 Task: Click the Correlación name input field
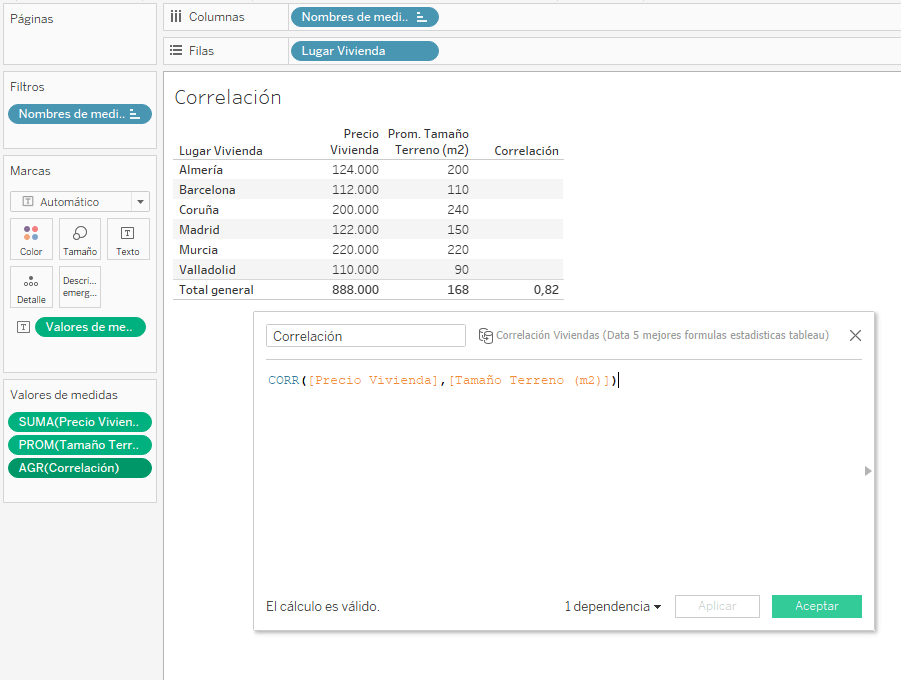pos(365,336)
